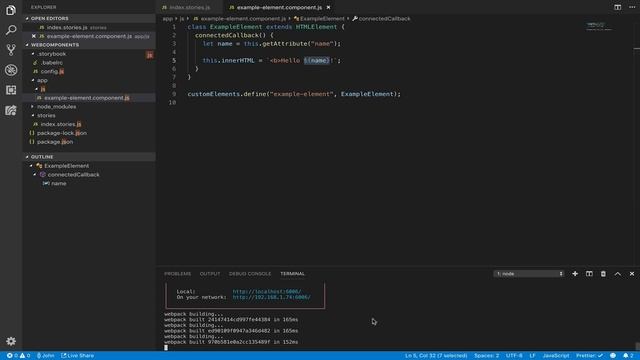Screen dimensions: 640x360
Task: Select the terminal instance dropdown '1: node'
Action: click(529, 273)
